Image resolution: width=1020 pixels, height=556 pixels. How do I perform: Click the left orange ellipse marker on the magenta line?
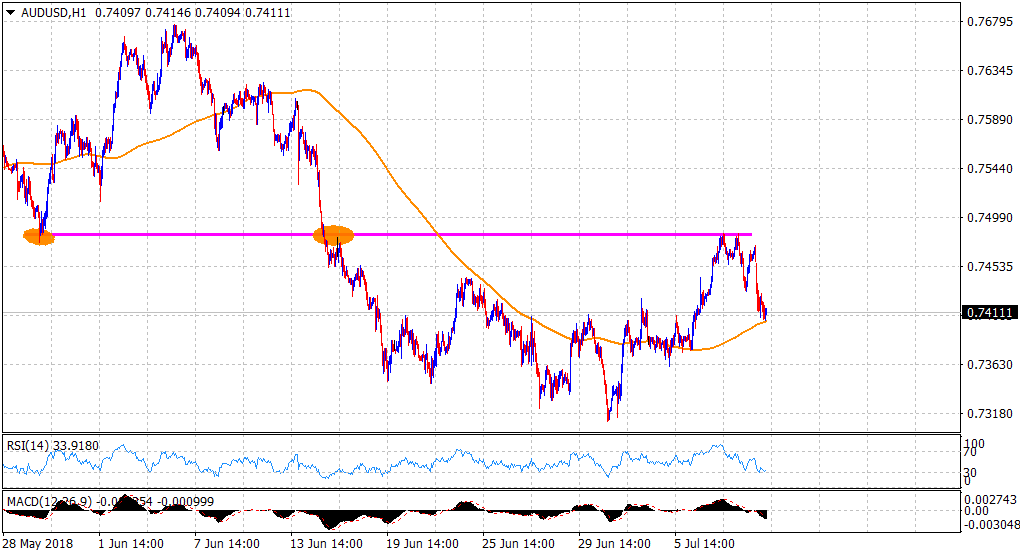pyautogui.click(x=39, y=236)
